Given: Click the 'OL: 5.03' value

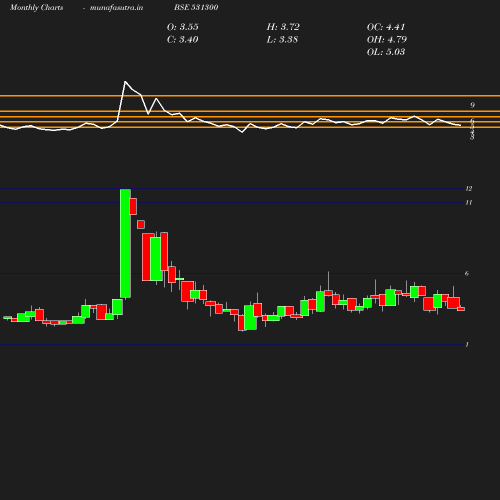Looking at the screenshot, I should 386,52.
